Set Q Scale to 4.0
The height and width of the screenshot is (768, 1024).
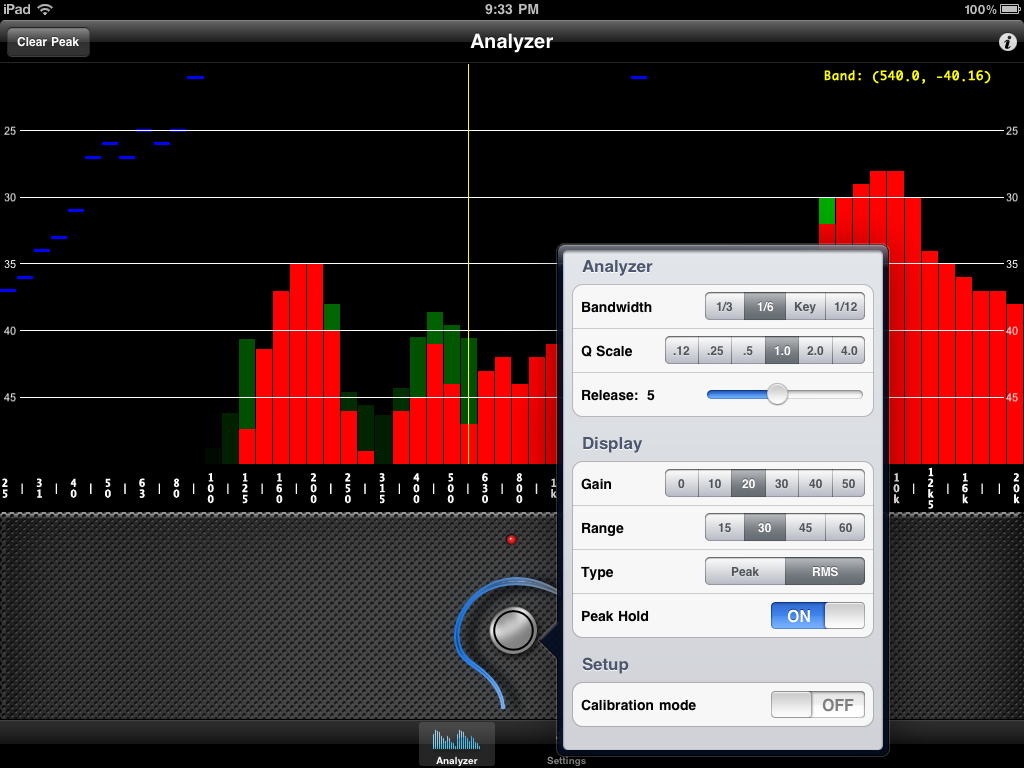pos(849,351)
